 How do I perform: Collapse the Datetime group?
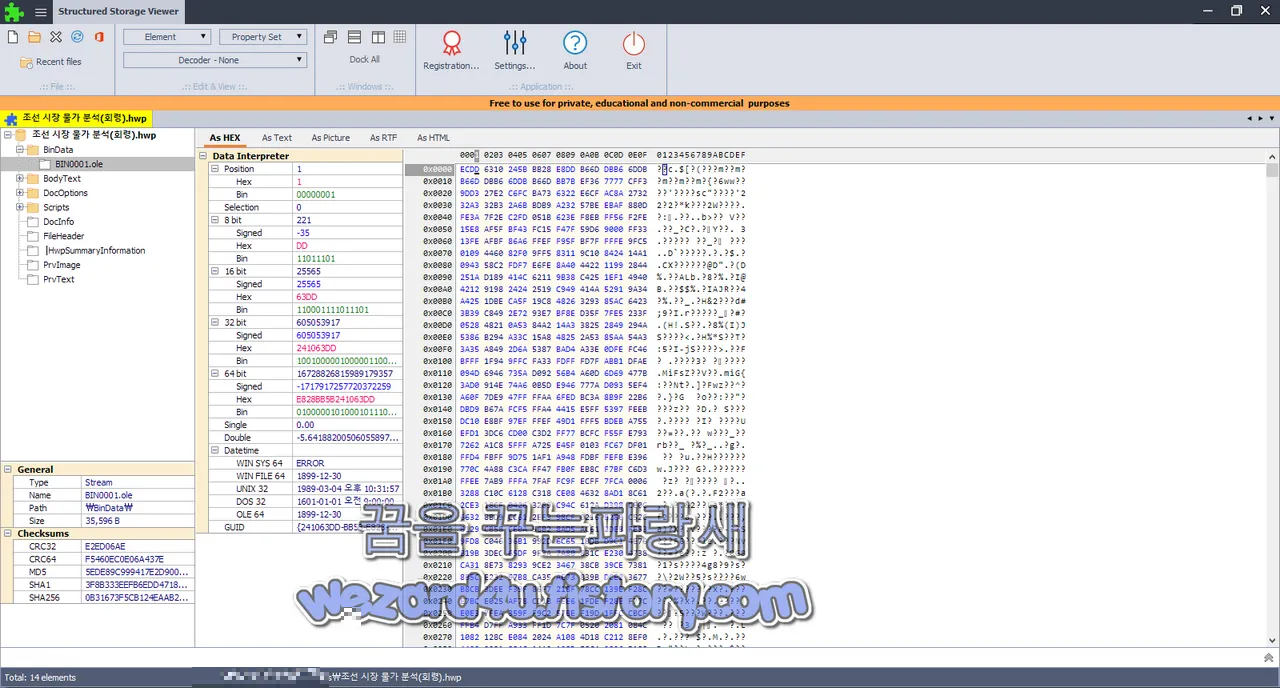coord(215,450)
